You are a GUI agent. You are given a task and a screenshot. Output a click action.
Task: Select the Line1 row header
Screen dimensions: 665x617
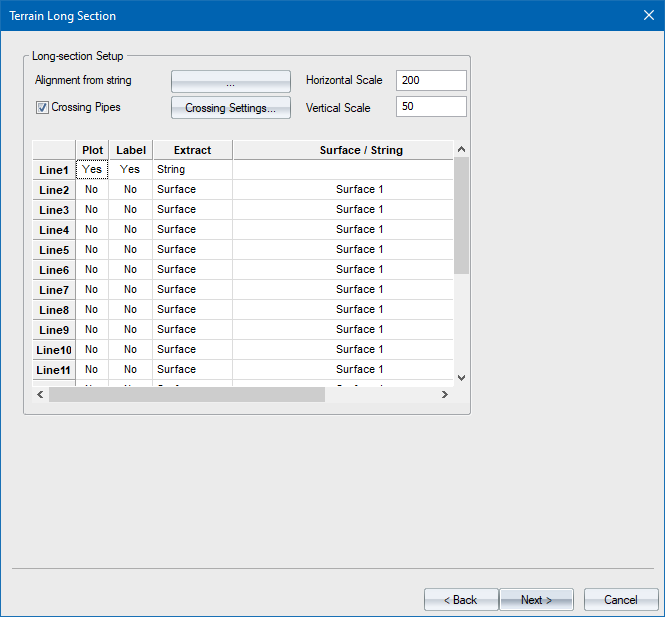pyautogui.click(x=54, y=170)
